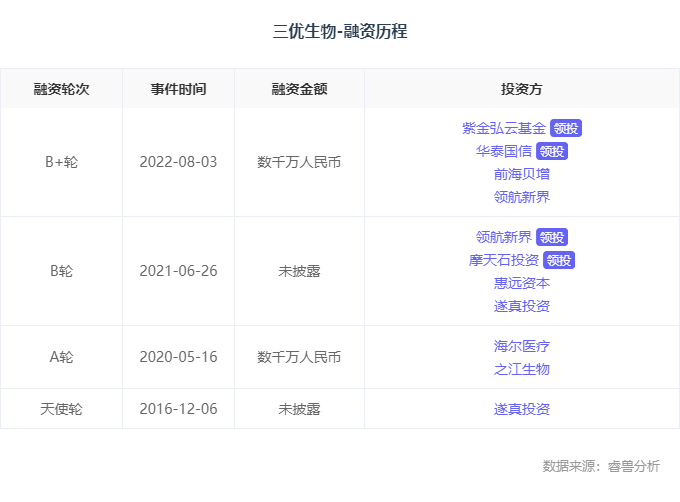Click the date 2016-12-06

pos(178,409)
